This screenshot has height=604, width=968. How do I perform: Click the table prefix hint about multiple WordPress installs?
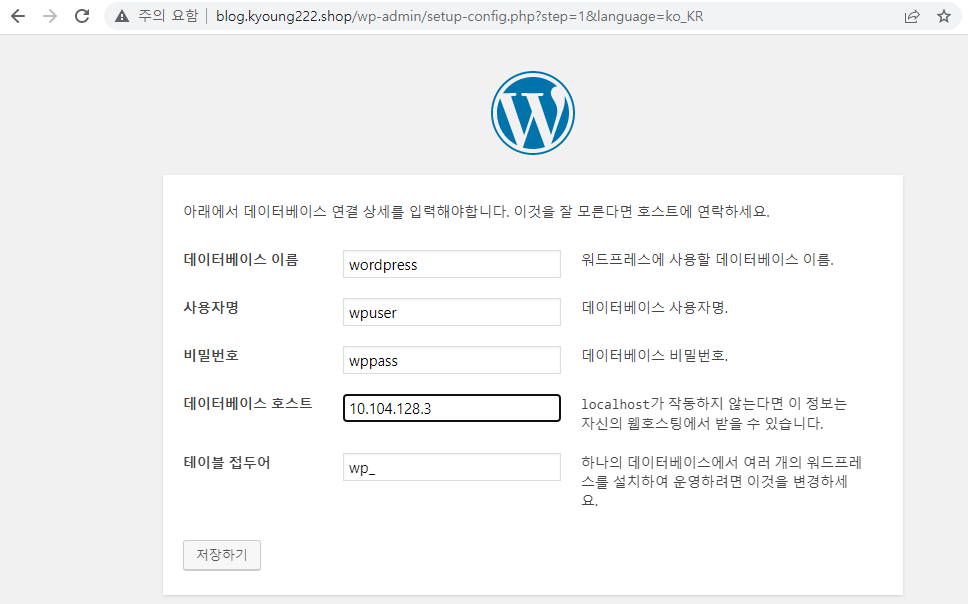coord(722,481)
